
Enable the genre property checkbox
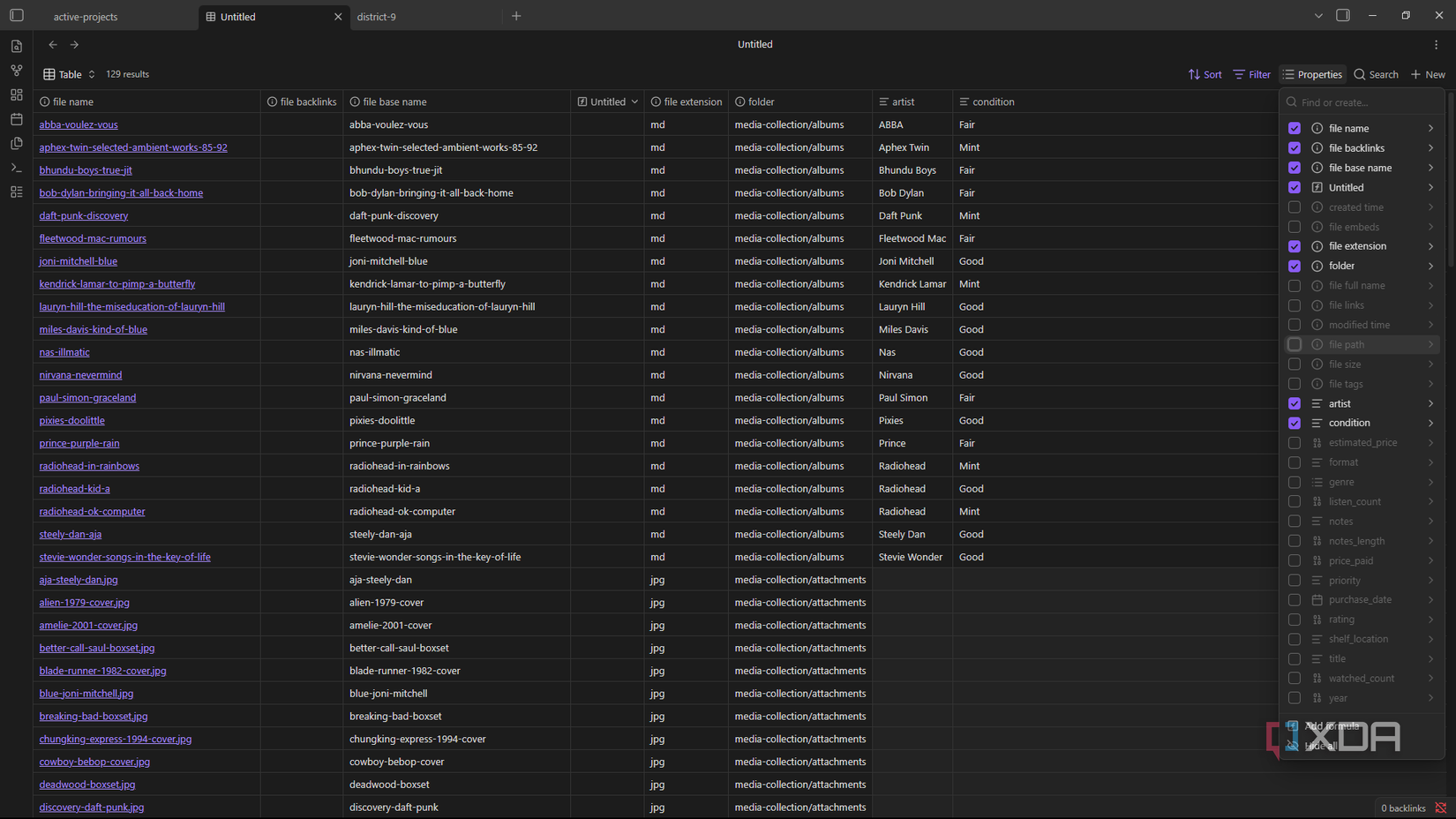(1295, 482)
